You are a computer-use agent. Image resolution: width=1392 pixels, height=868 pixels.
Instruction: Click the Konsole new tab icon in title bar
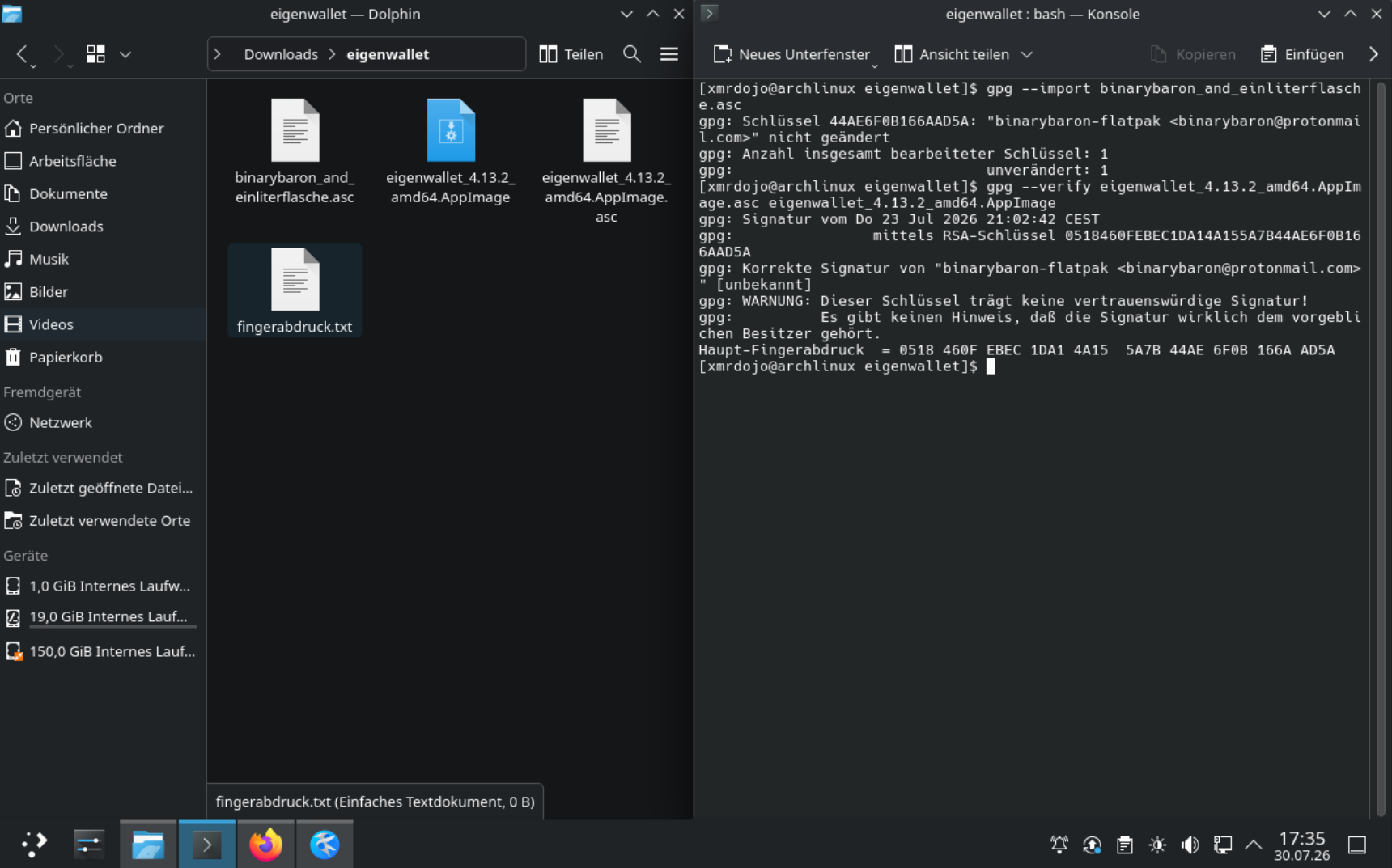(x=709, y=13)
